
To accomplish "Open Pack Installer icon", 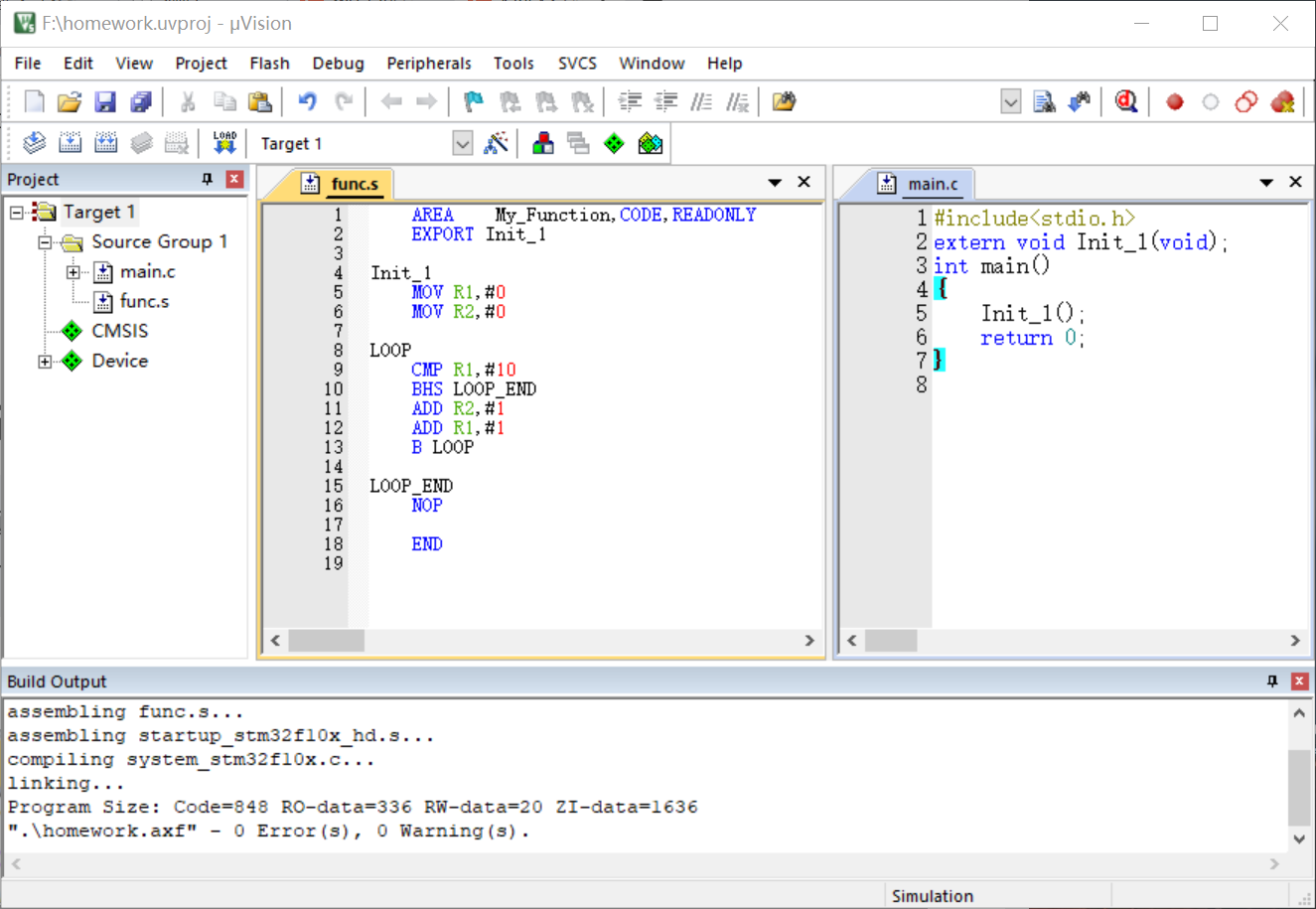I will 651,143.
